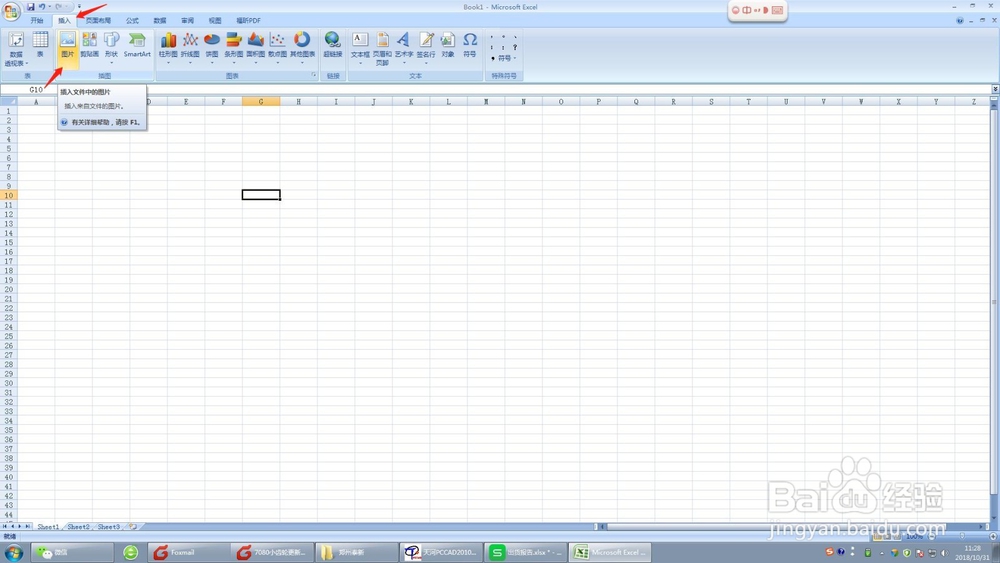This screenshot has height=563, width=1000.
Task: Insert a PivotTable (数据透视表)
Action: [16, 49]
